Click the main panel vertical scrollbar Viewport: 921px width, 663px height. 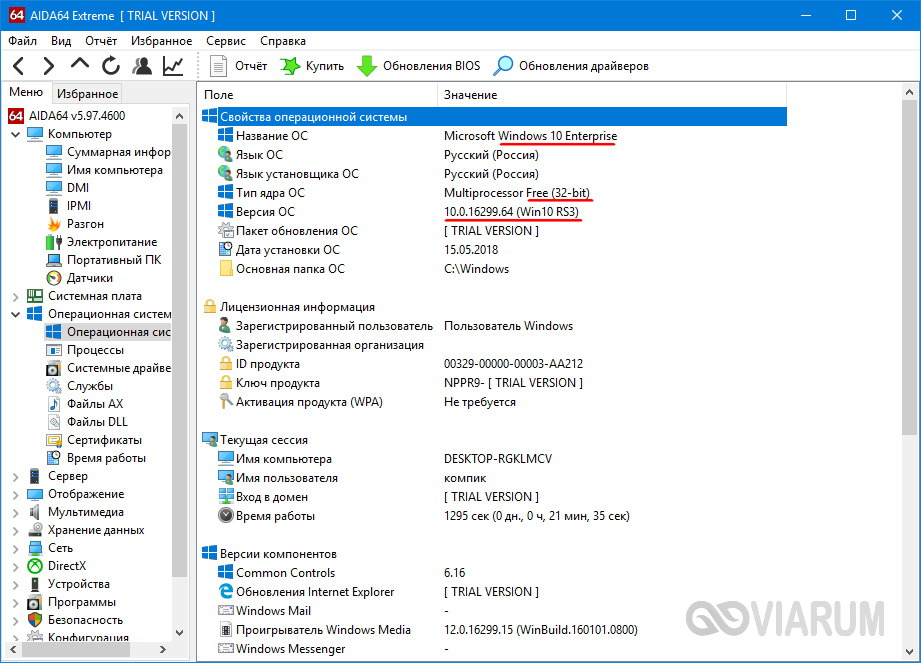[x=909, y=267]
